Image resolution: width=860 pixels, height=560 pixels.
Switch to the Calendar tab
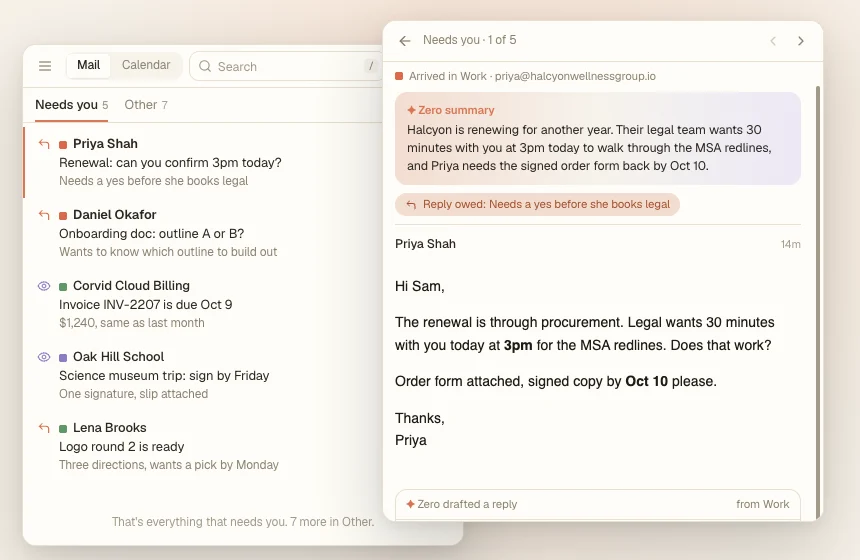(146, 65)
